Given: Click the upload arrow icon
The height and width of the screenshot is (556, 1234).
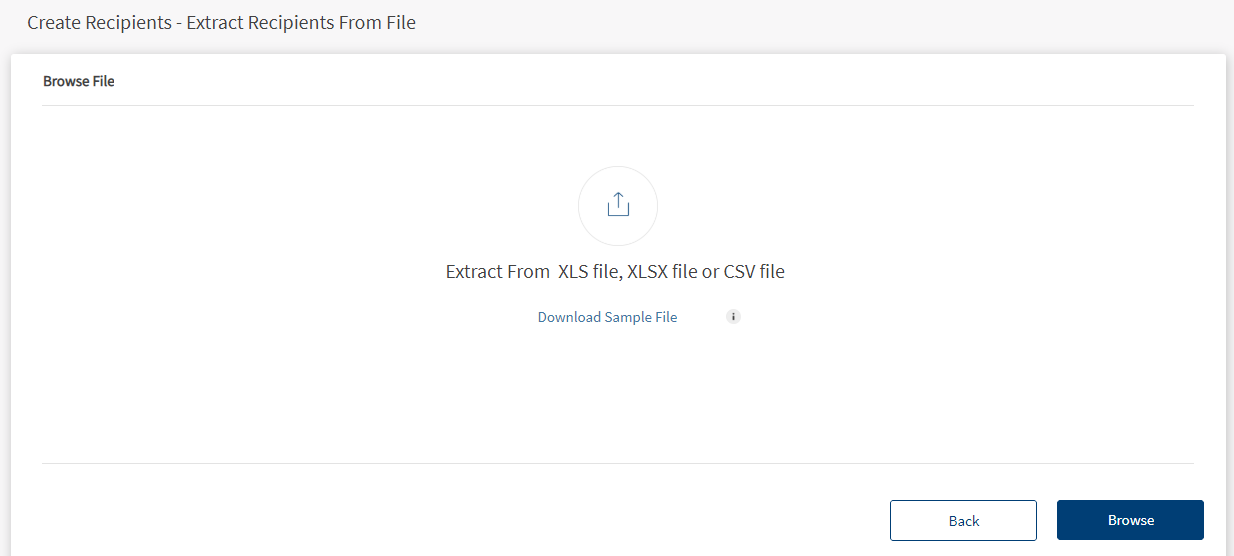Looking at the screenshot, I should pyautogui.click(x=618, y=205).
